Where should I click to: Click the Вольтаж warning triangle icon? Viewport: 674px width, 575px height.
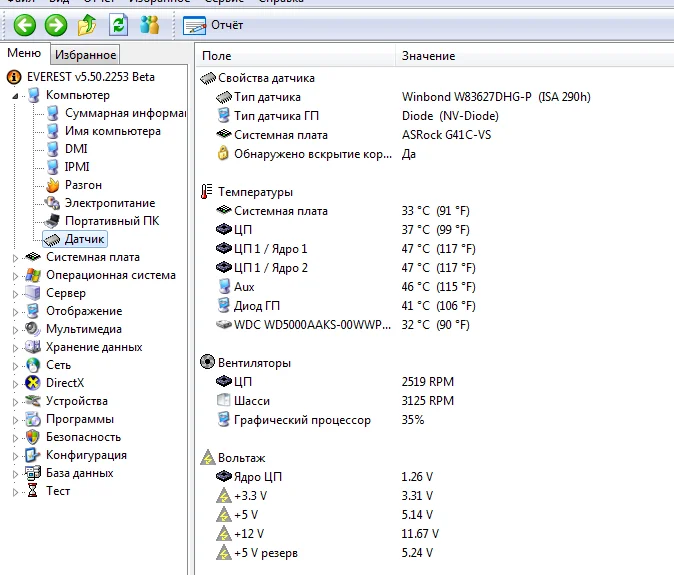tap(208, 457)
